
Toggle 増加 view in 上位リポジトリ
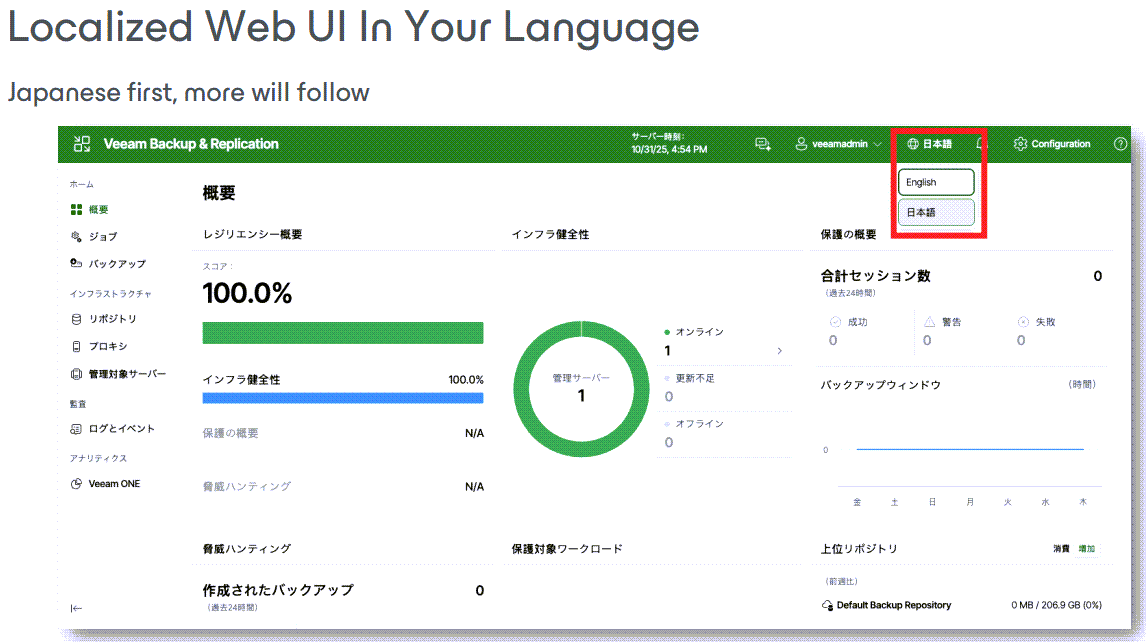click(x=1086, y=548)
